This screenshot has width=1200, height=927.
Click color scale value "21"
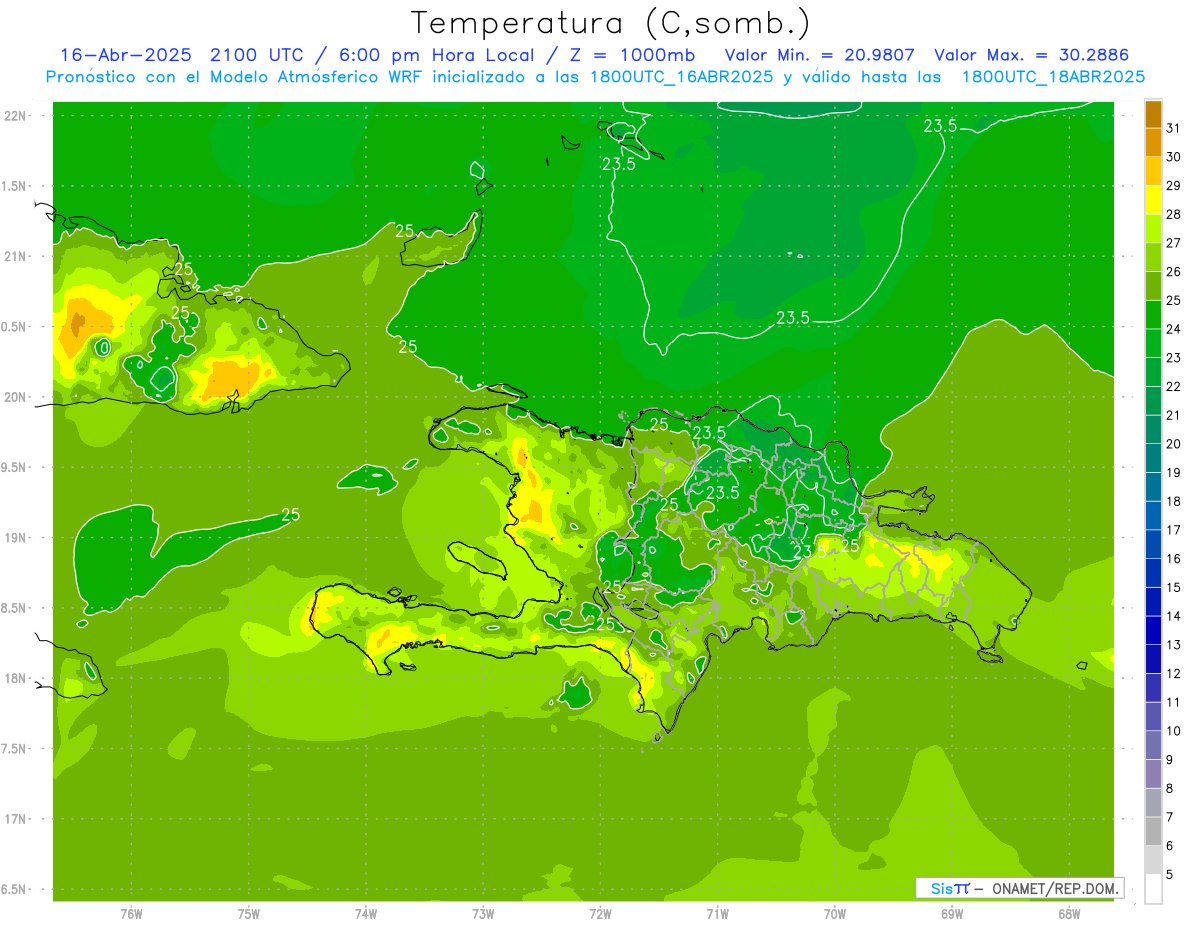pos(1175,415)
